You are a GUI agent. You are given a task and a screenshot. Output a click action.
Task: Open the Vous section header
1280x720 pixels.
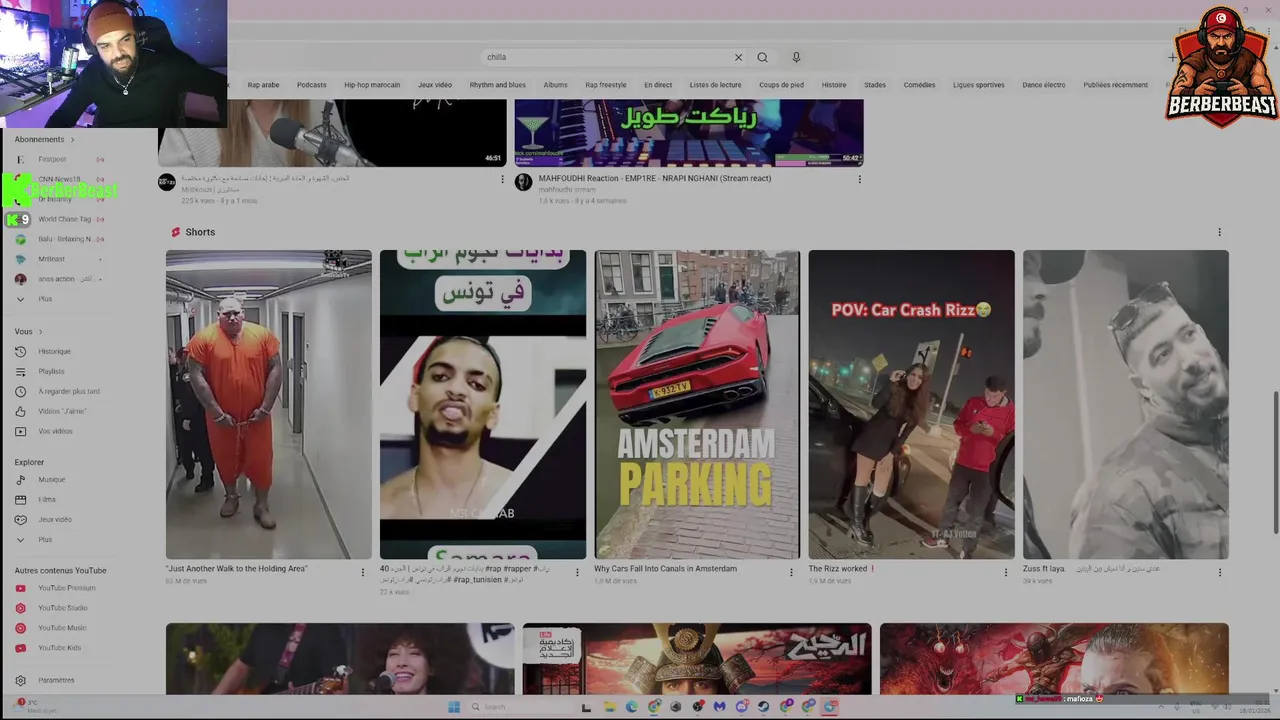tap(28, 331)
